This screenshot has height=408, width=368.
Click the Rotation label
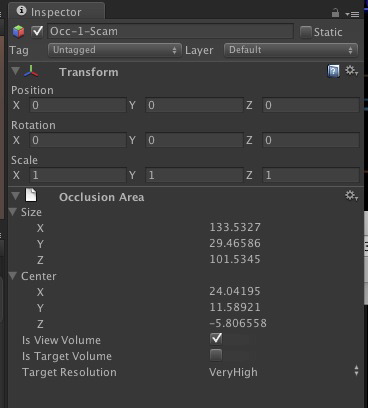click(x=33, y=125)
